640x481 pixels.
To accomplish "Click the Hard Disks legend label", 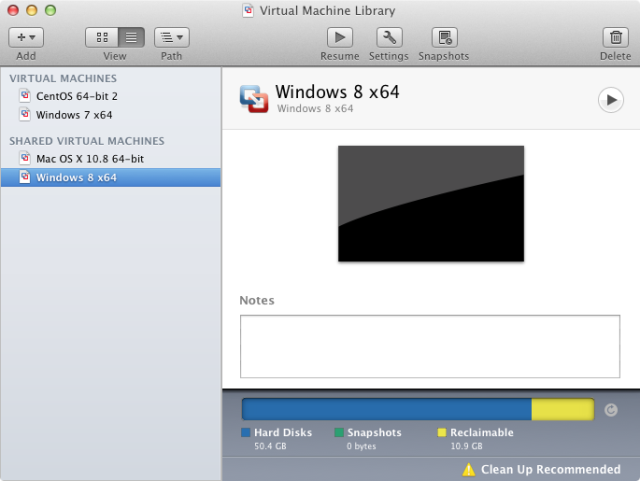I will coord(283,432).
